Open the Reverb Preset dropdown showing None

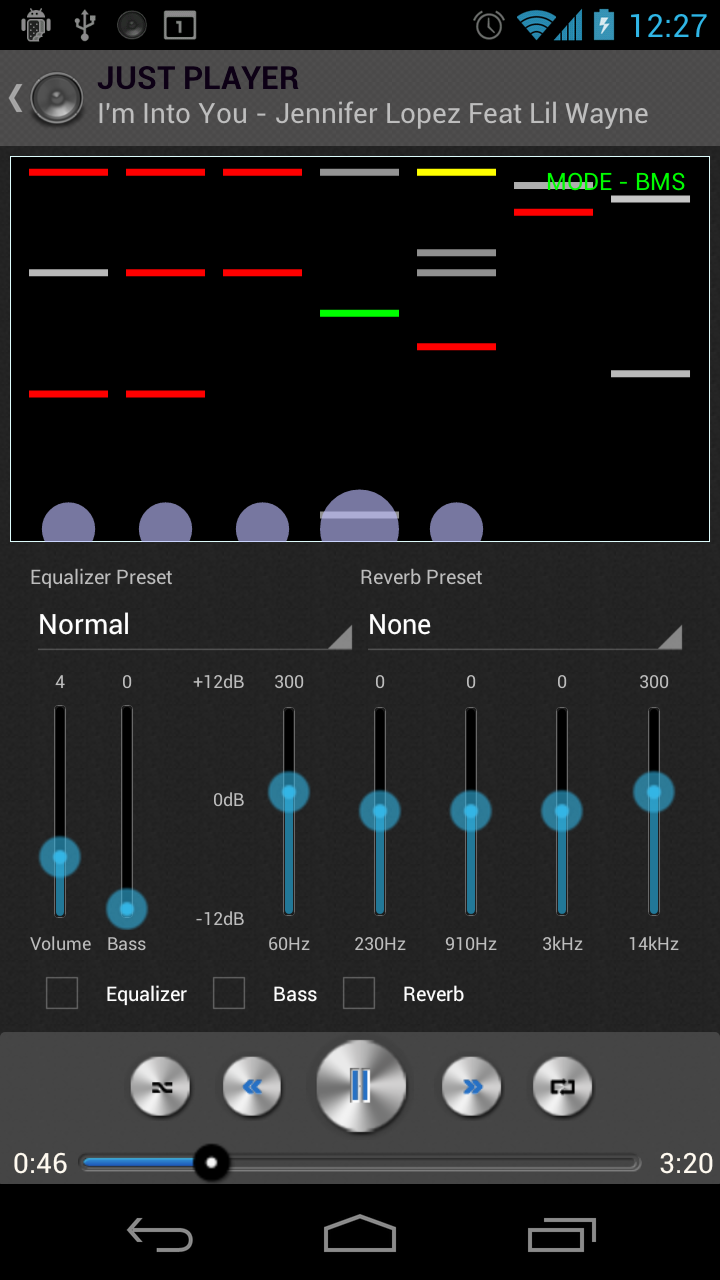[x=525, y=626]
